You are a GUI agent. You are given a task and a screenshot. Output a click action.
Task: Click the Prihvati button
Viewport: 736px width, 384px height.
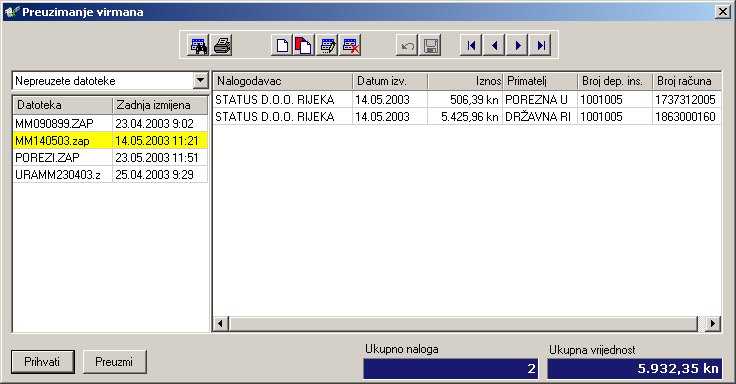click(43, 362)
